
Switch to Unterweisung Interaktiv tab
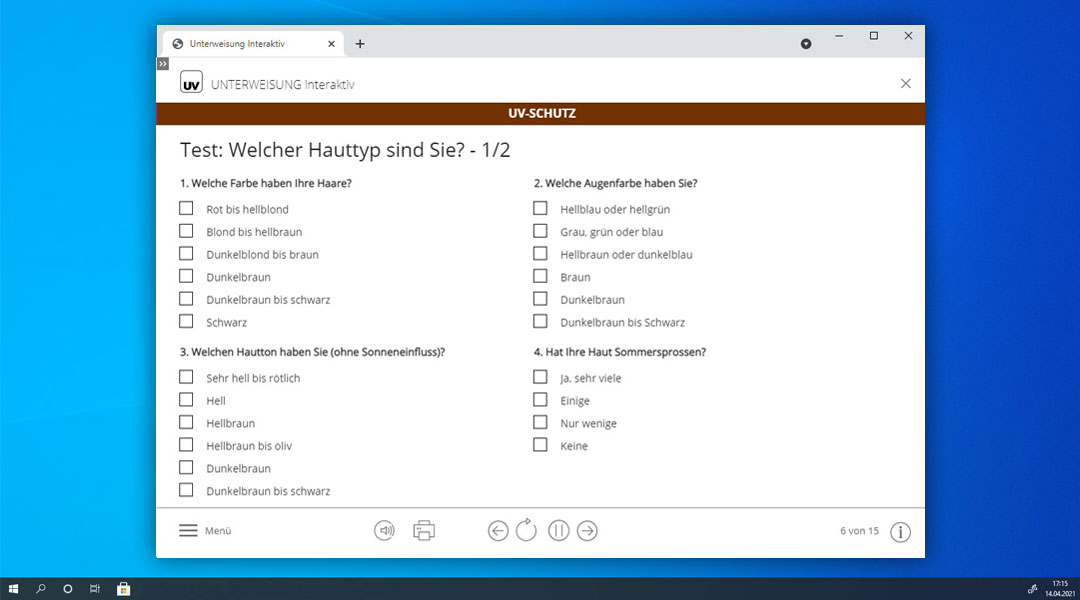251,43
